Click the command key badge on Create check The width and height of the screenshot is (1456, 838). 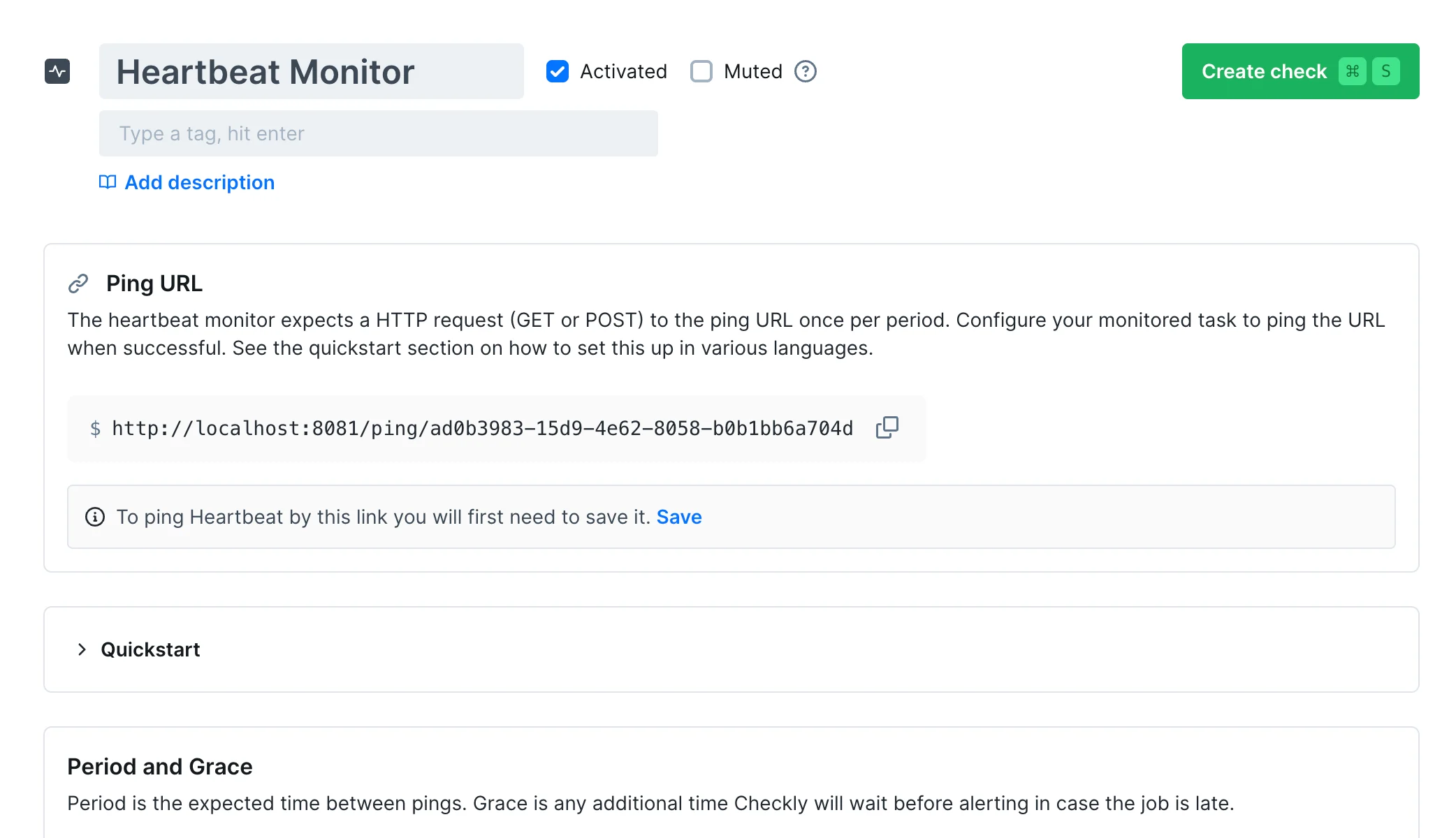pyautogui.click(x=1353, y=71)
